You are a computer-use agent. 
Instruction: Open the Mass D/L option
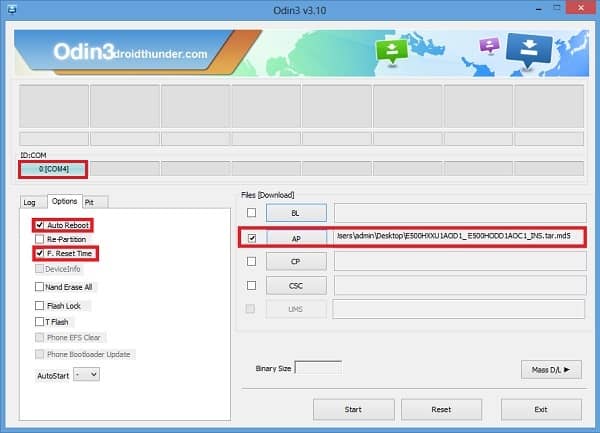[x=551, y=370]
